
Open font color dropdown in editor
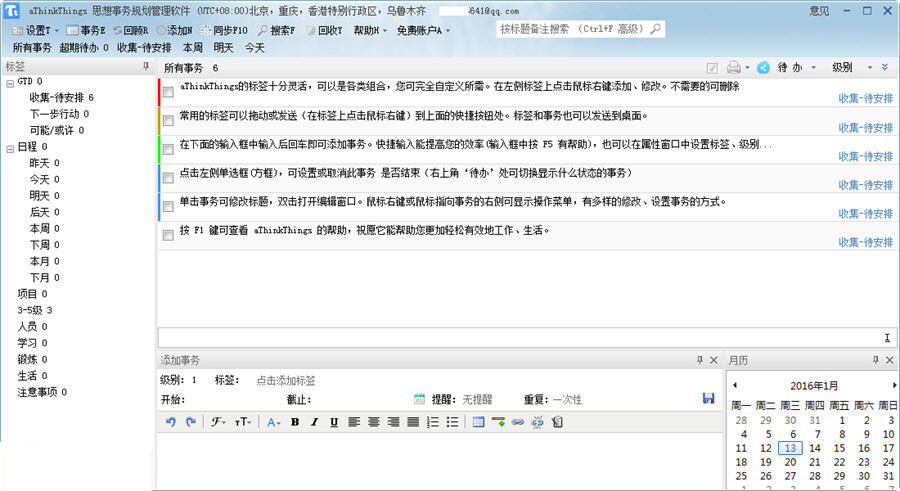(273, 422)
